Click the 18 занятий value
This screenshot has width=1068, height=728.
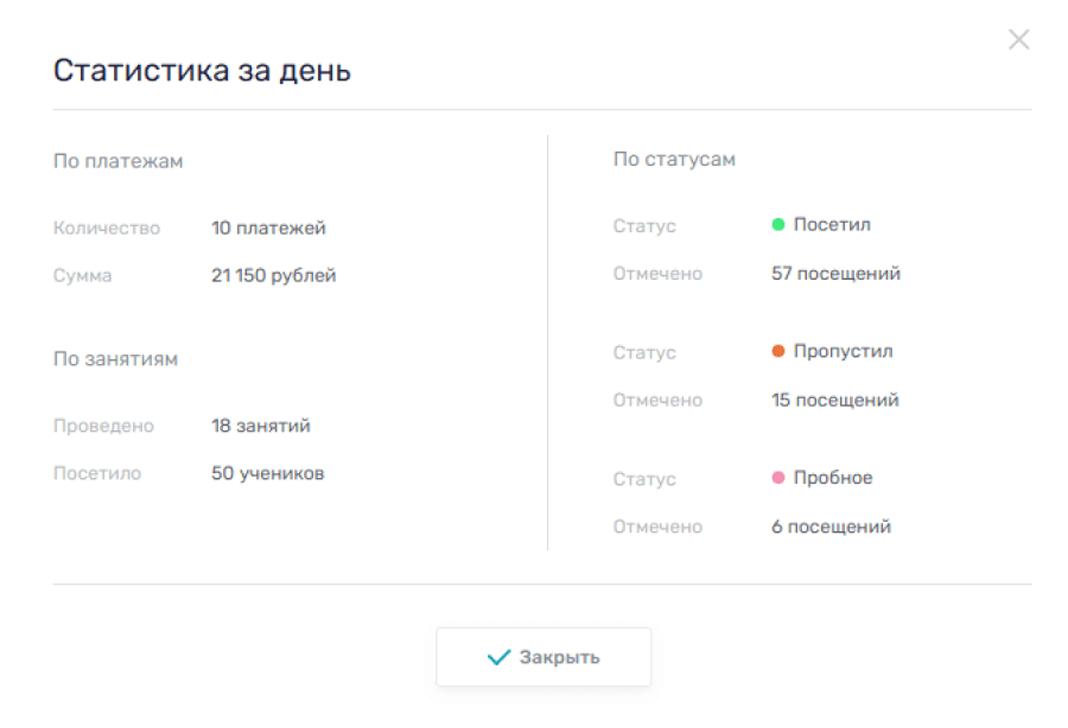click(260, 426)
